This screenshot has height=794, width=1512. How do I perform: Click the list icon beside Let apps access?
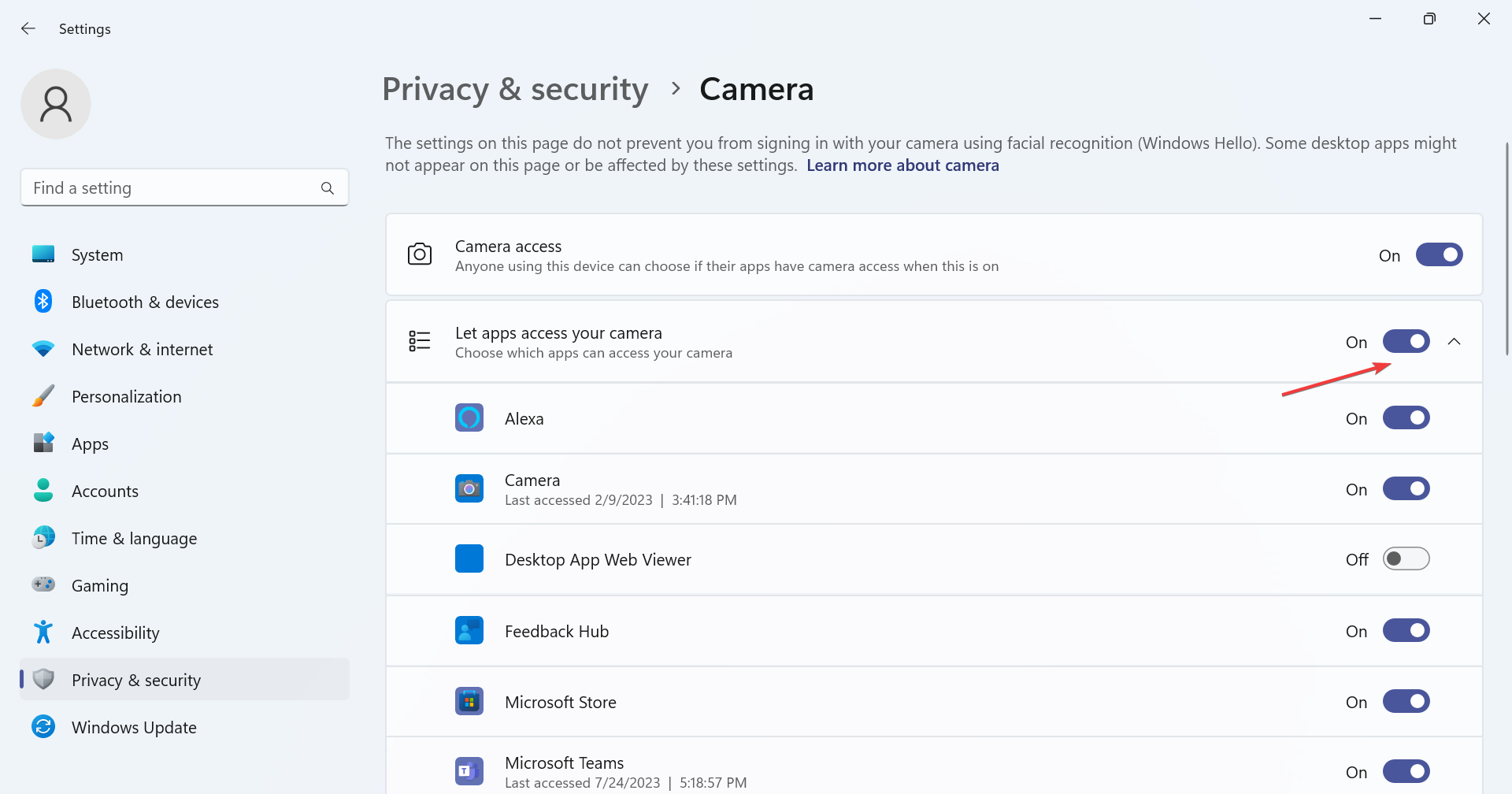tap(420, 341)
